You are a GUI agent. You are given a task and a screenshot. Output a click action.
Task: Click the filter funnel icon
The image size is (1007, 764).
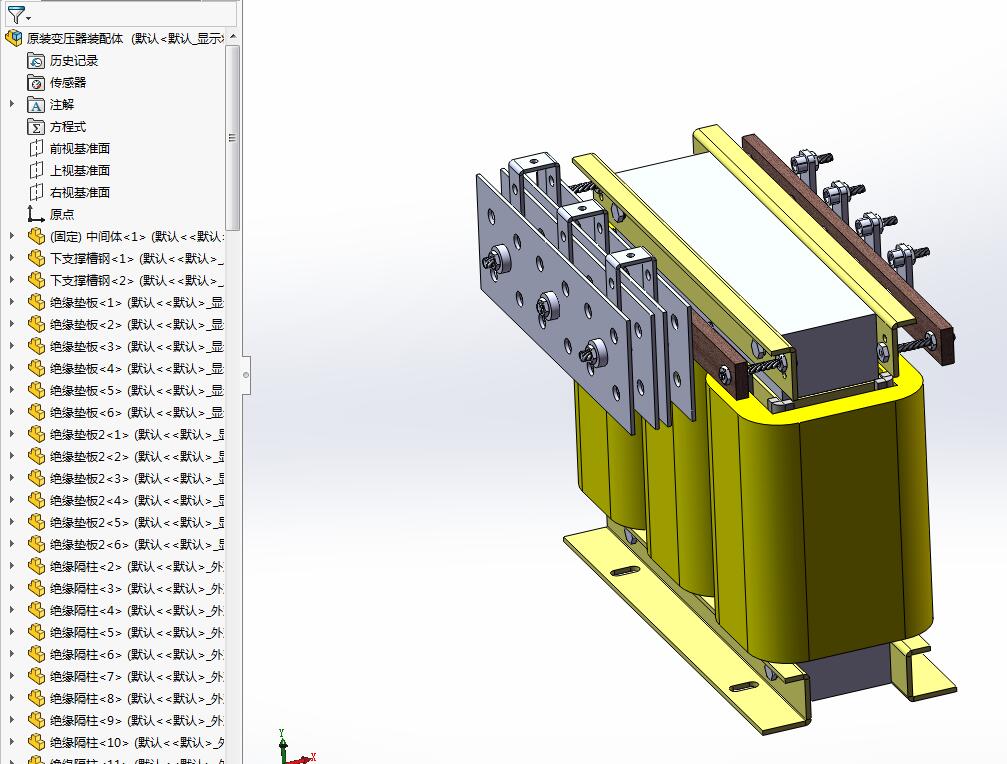pos(15,14)
